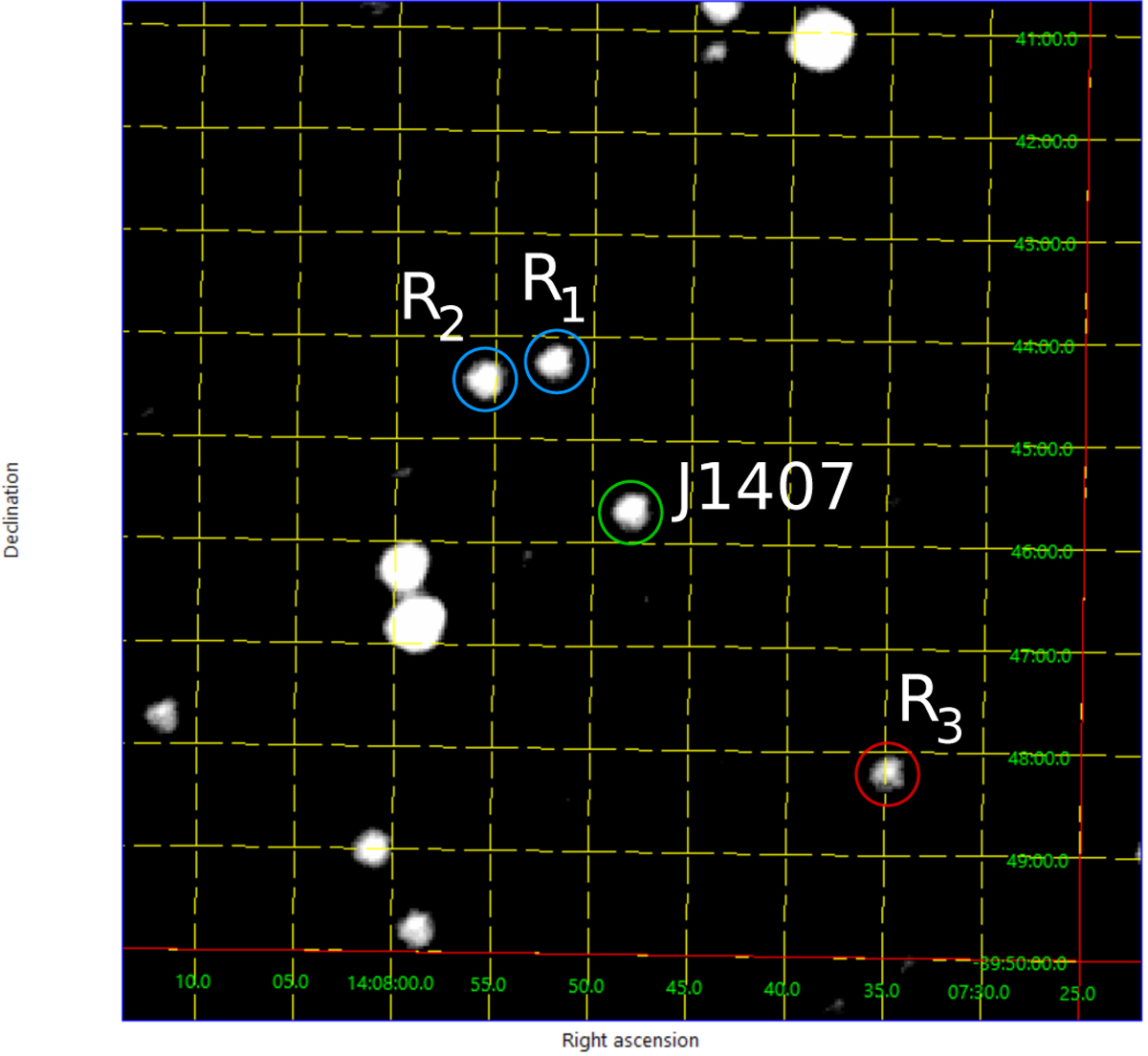Click the largest bright star at top right

[823, 39]
